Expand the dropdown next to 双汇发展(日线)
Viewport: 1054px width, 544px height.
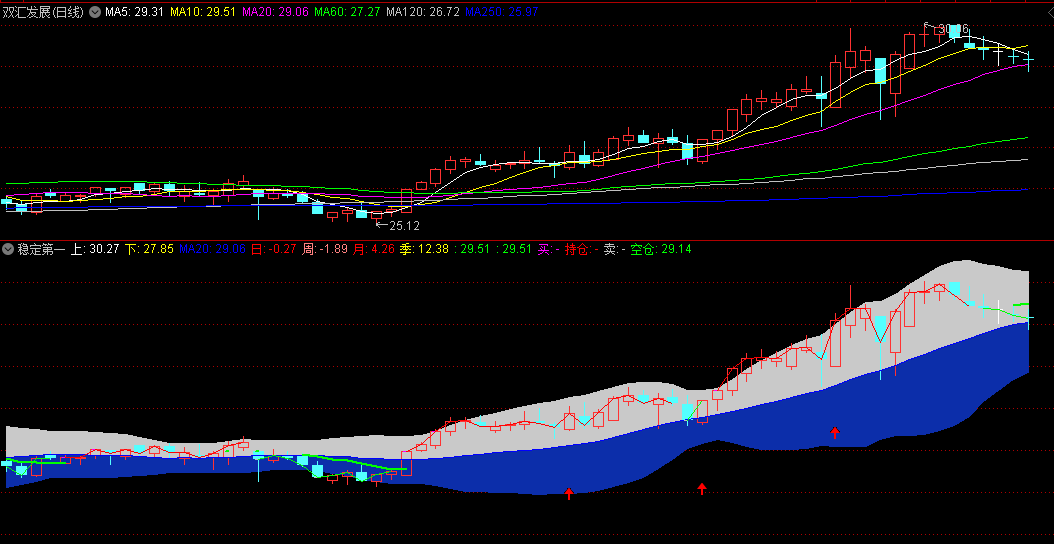94,12
